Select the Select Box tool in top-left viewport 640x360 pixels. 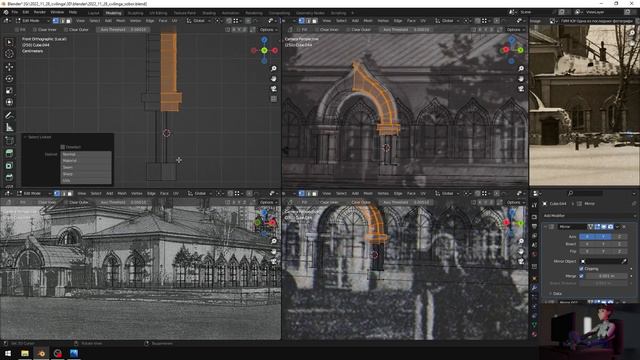[9, 42]
